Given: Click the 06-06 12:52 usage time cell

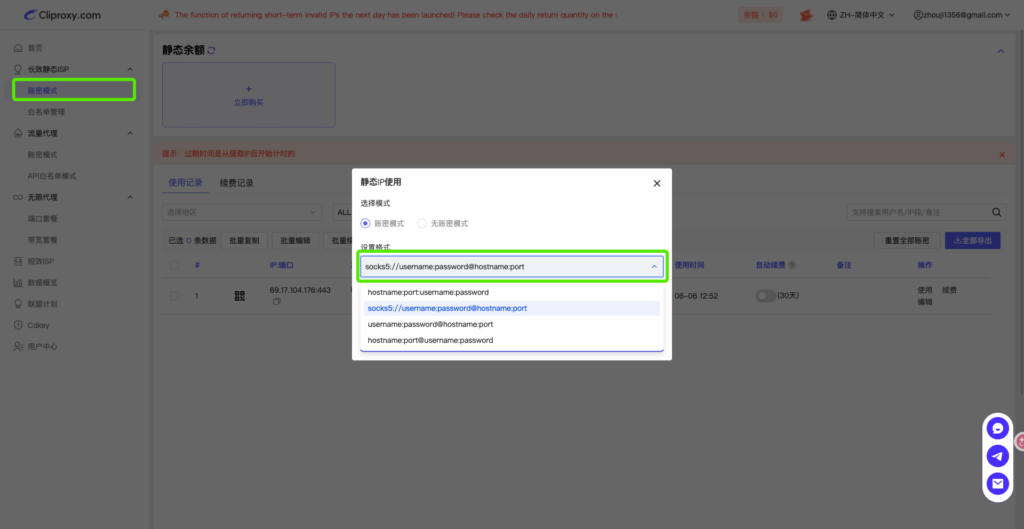Looking at the screenshot, I should point(696,296).
